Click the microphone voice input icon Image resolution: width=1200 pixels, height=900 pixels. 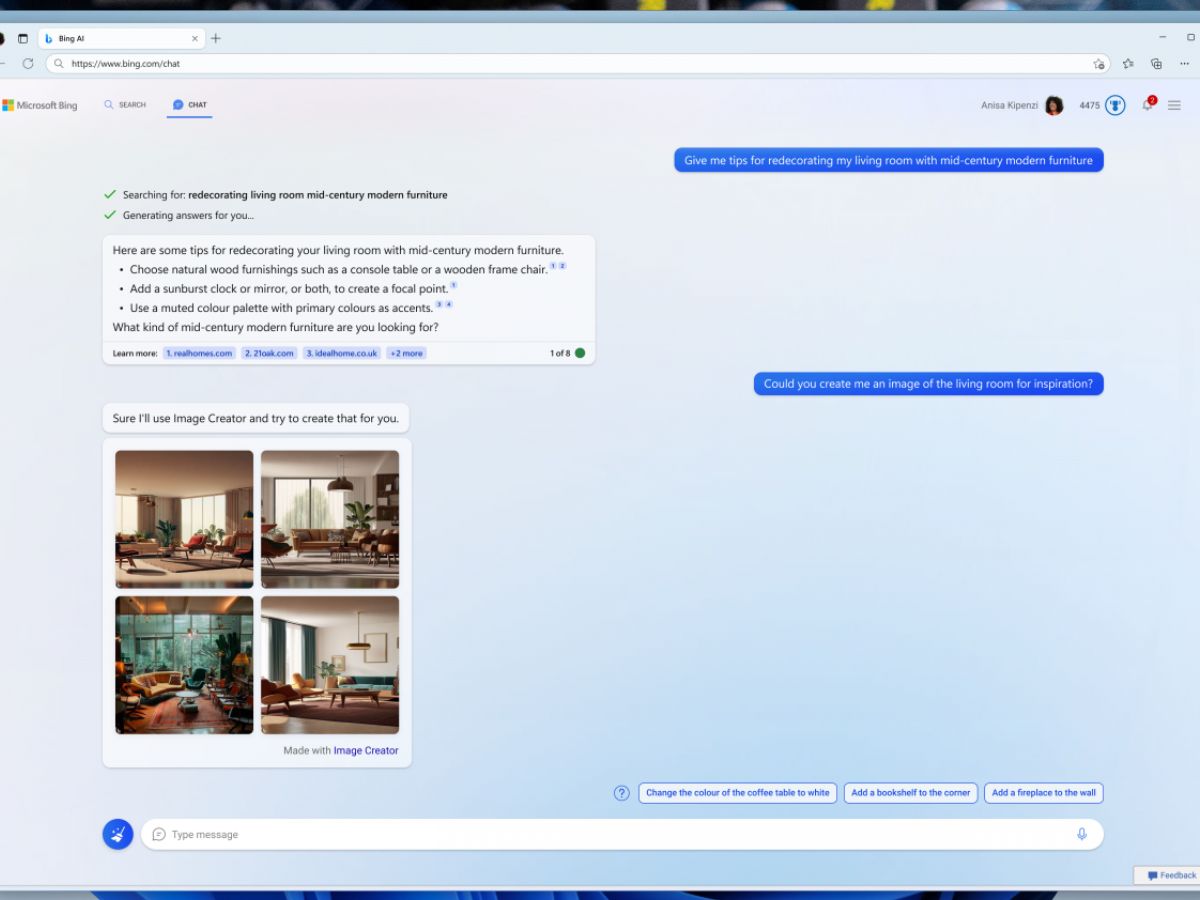coord(1081,834)
